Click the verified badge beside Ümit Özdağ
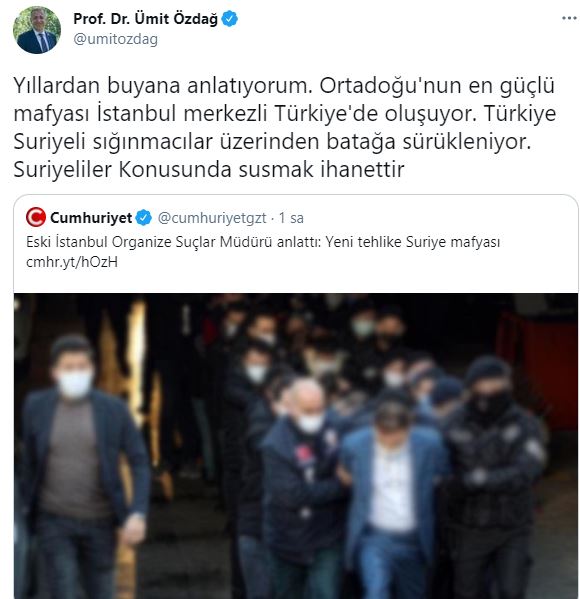580x599 pixels. [x=230, y=19]
